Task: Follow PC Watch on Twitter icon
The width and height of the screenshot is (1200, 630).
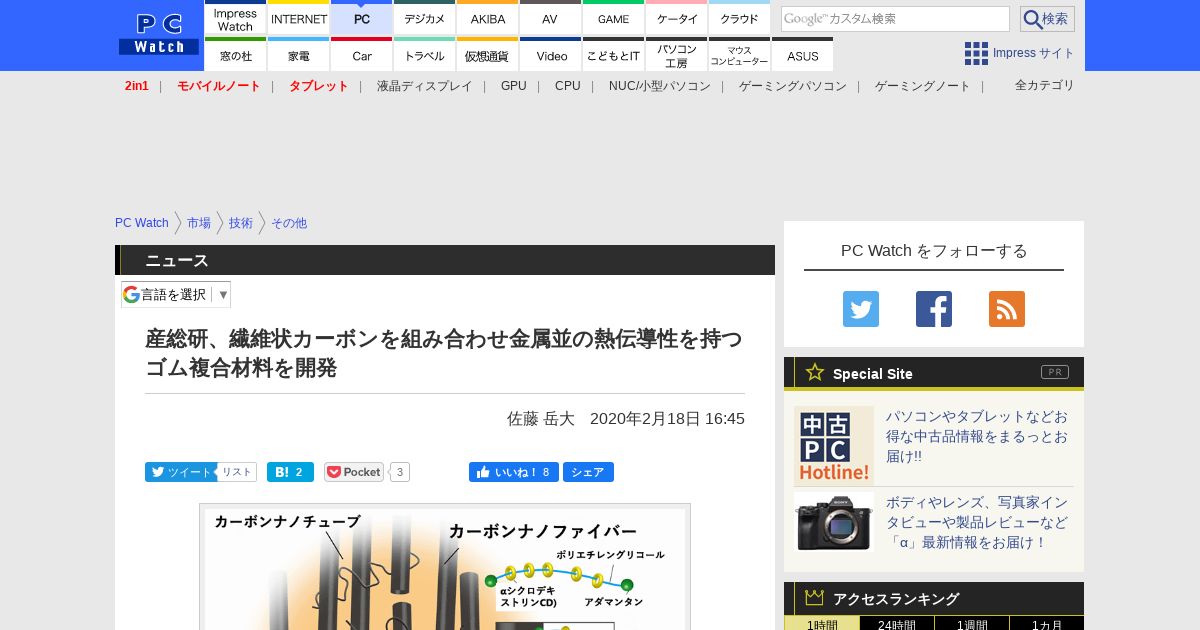Action: (861, 309)
